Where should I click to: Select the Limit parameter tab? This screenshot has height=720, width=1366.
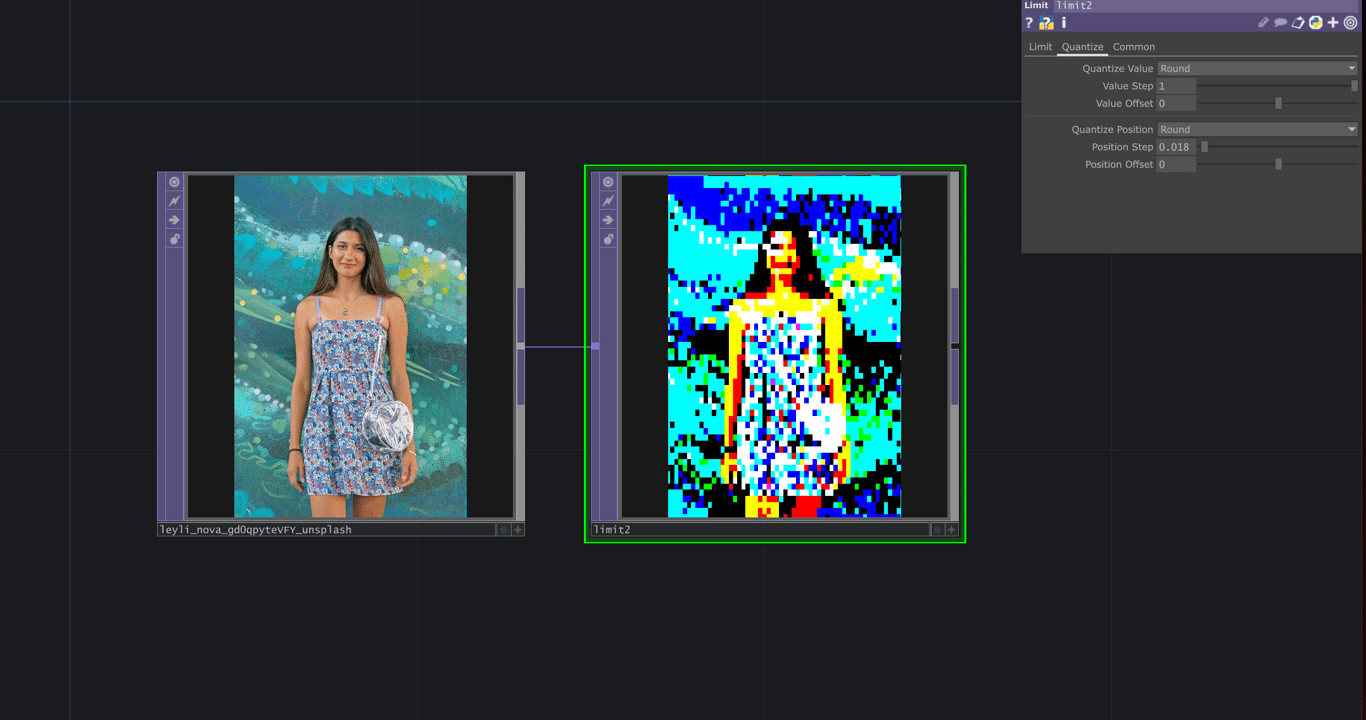point(1039,46)
